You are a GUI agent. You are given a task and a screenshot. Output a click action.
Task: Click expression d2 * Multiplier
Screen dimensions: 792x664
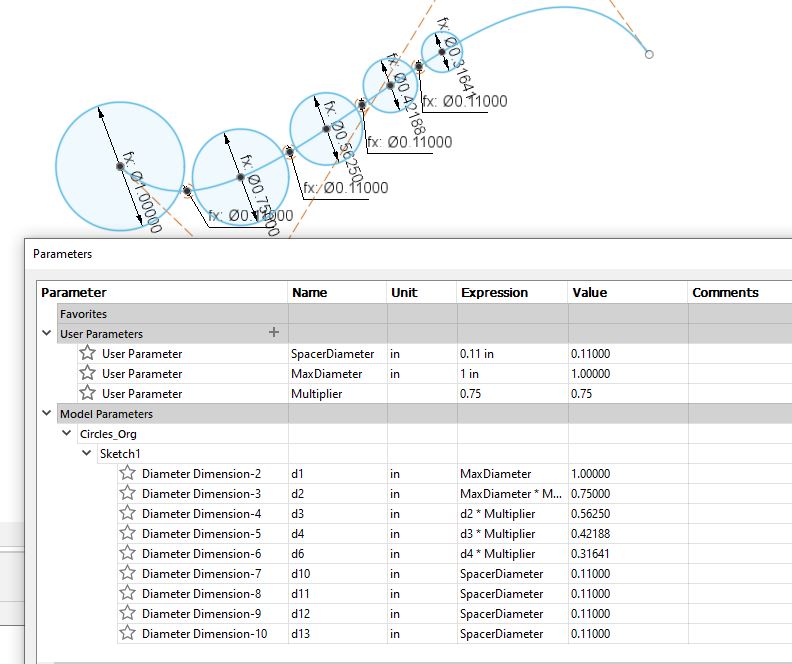(498, 514)
